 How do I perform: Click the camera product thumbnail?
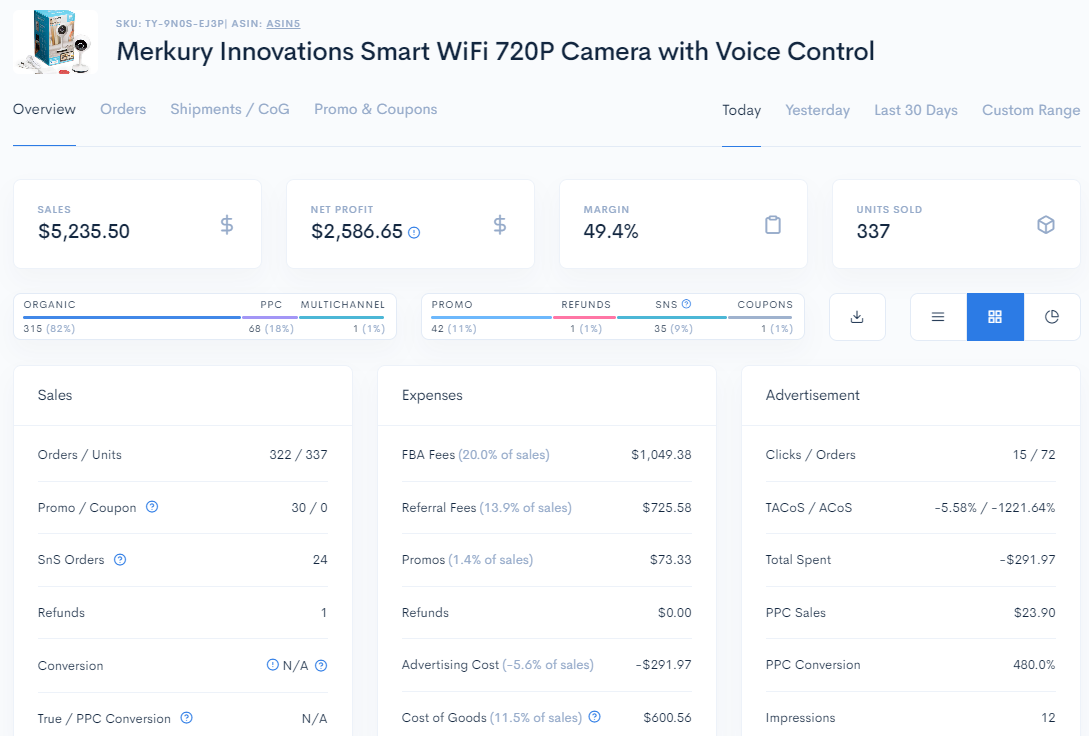coord(56,42)
